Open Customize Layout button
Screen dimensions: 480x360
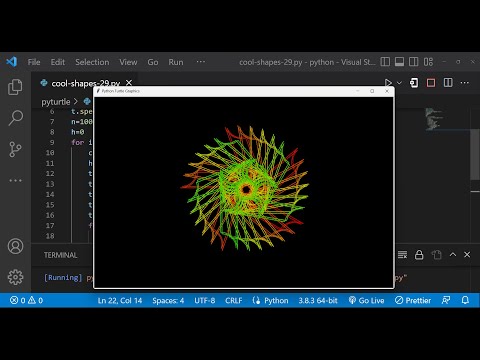[428, 62]
